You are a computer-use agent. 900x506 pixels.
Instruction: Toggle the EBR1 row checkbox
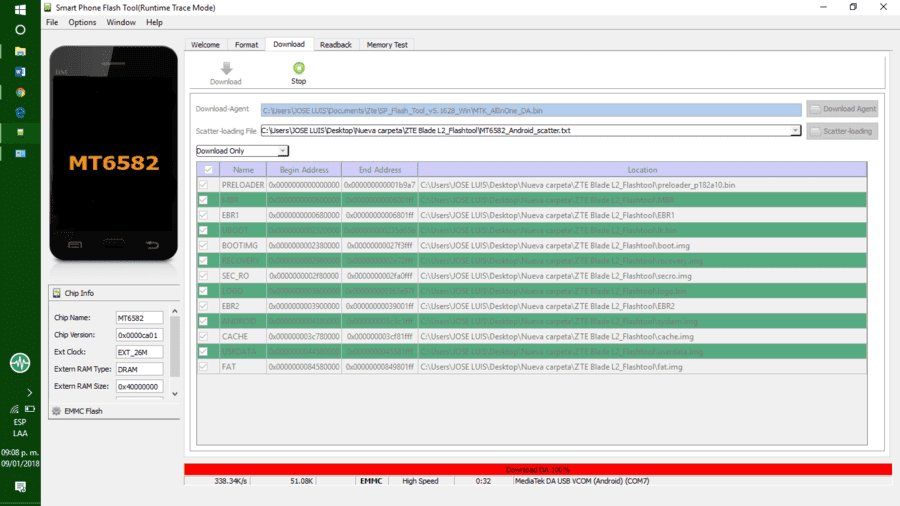(x=203, y=215)
